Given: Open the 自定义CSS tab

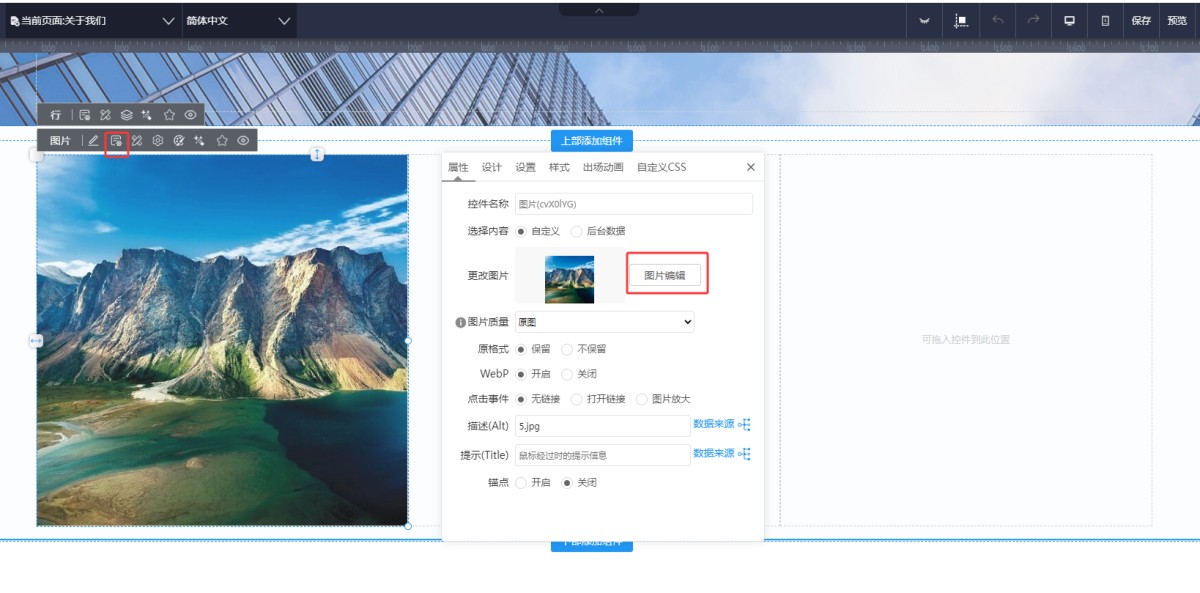Looking at the screenshot, I should coord(661,167).
